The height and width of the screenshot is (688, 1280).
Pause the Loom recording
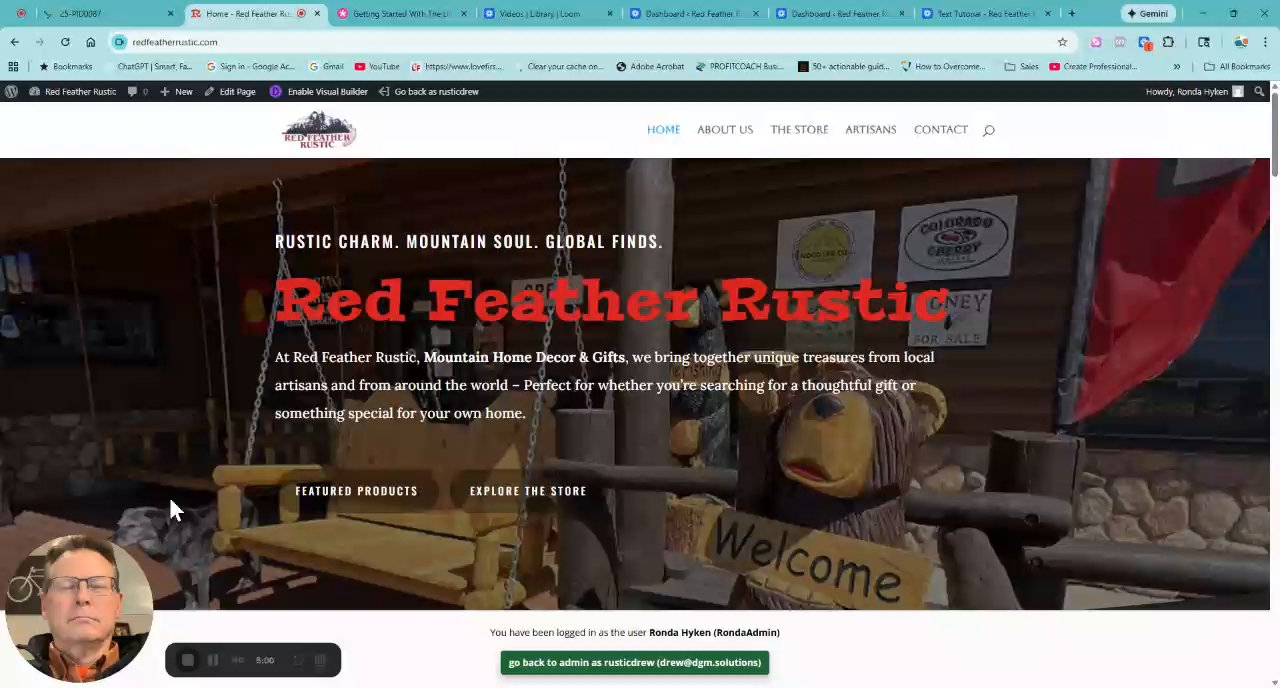click(212, 660)
